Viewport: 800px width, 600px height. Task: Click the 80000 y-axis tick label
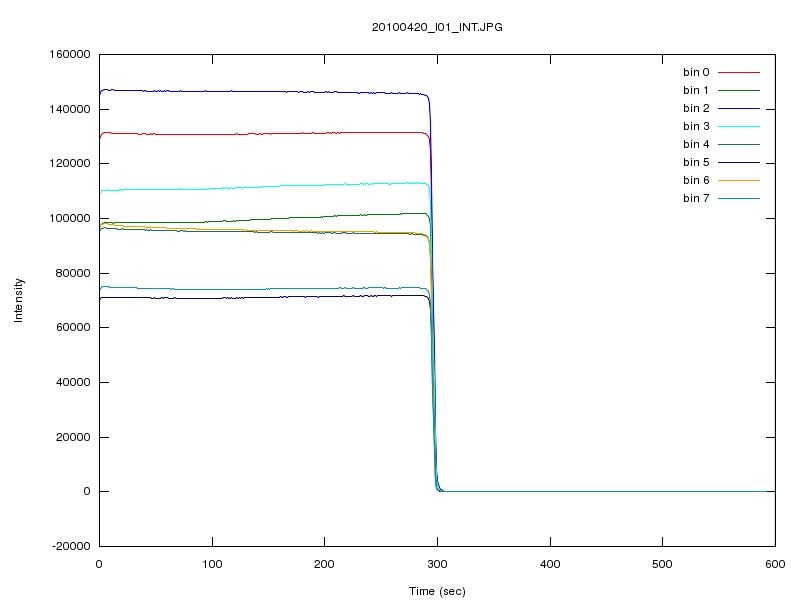(73, 273)
